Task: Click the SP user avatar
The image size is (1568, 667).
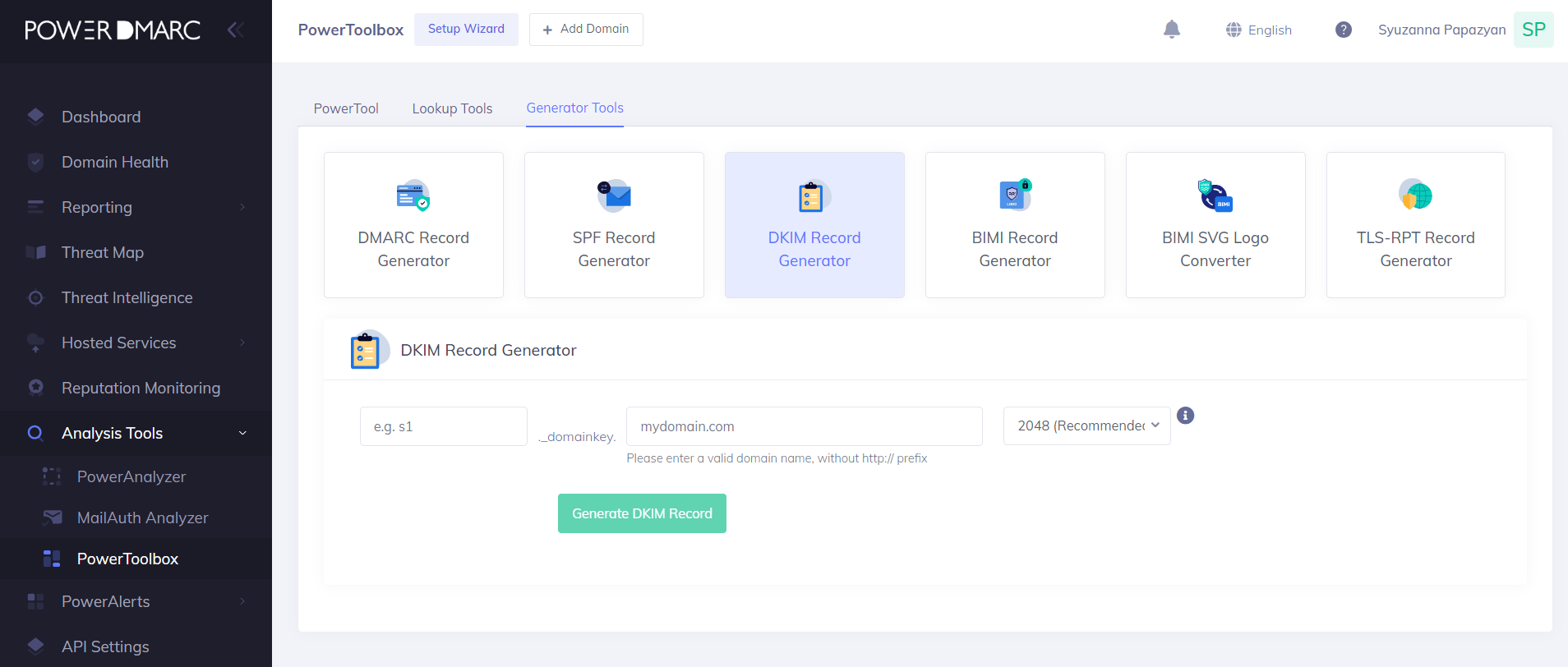Action: click(1533, 30)
